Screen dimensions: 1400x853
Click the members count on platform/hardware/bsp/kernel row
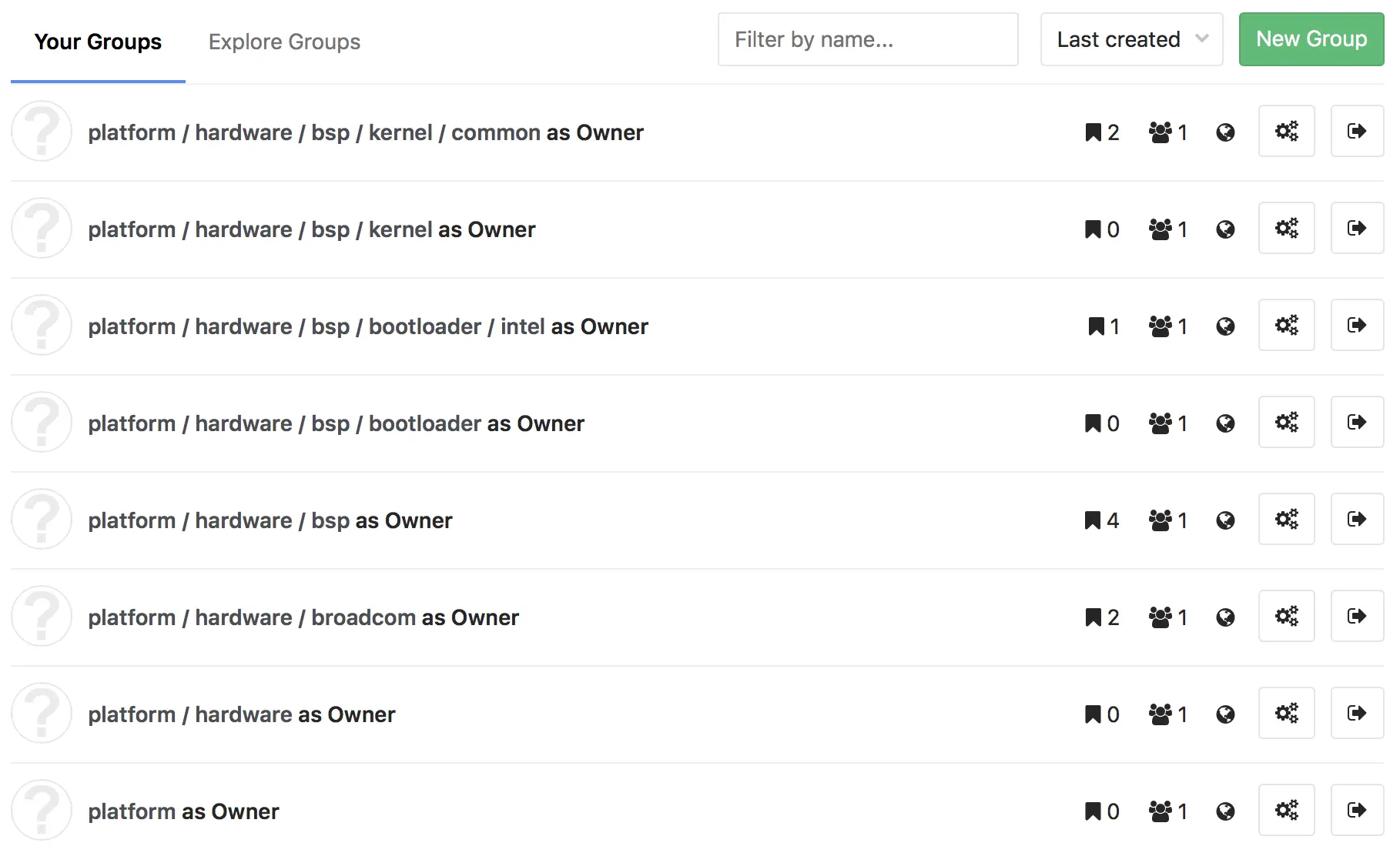point(1166,228)
